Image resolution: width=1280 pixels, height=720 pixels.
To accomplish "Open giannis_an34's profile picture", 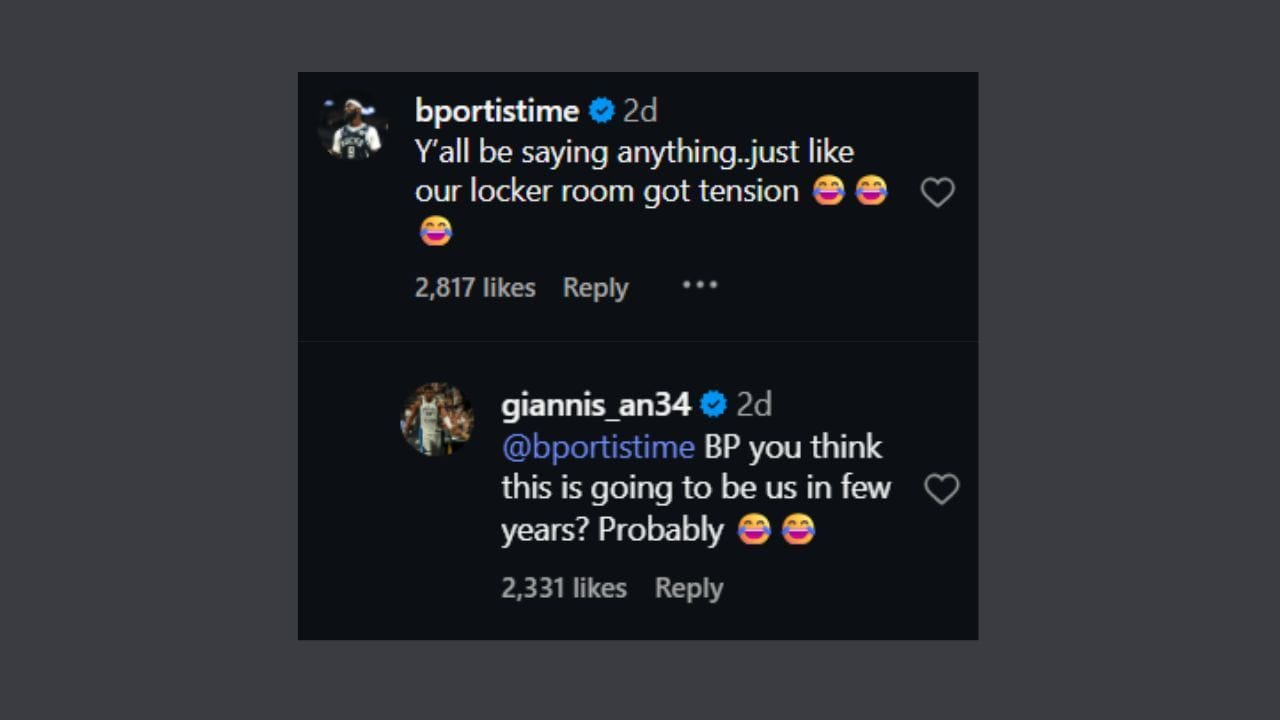I will 437,419.
